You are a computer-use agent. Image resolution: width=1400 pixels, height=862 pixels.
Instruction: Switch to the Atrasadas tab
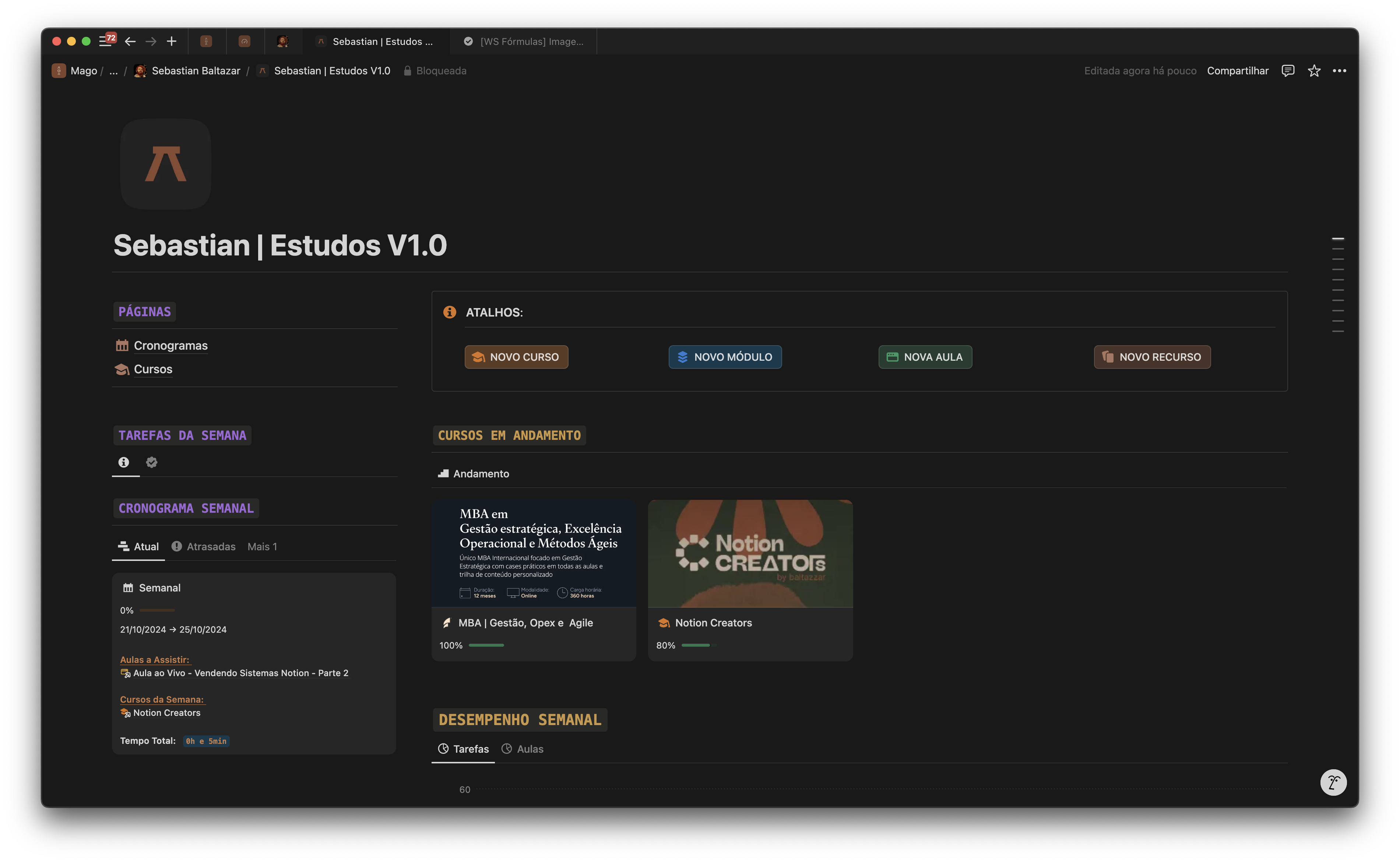tap(204, 547)
